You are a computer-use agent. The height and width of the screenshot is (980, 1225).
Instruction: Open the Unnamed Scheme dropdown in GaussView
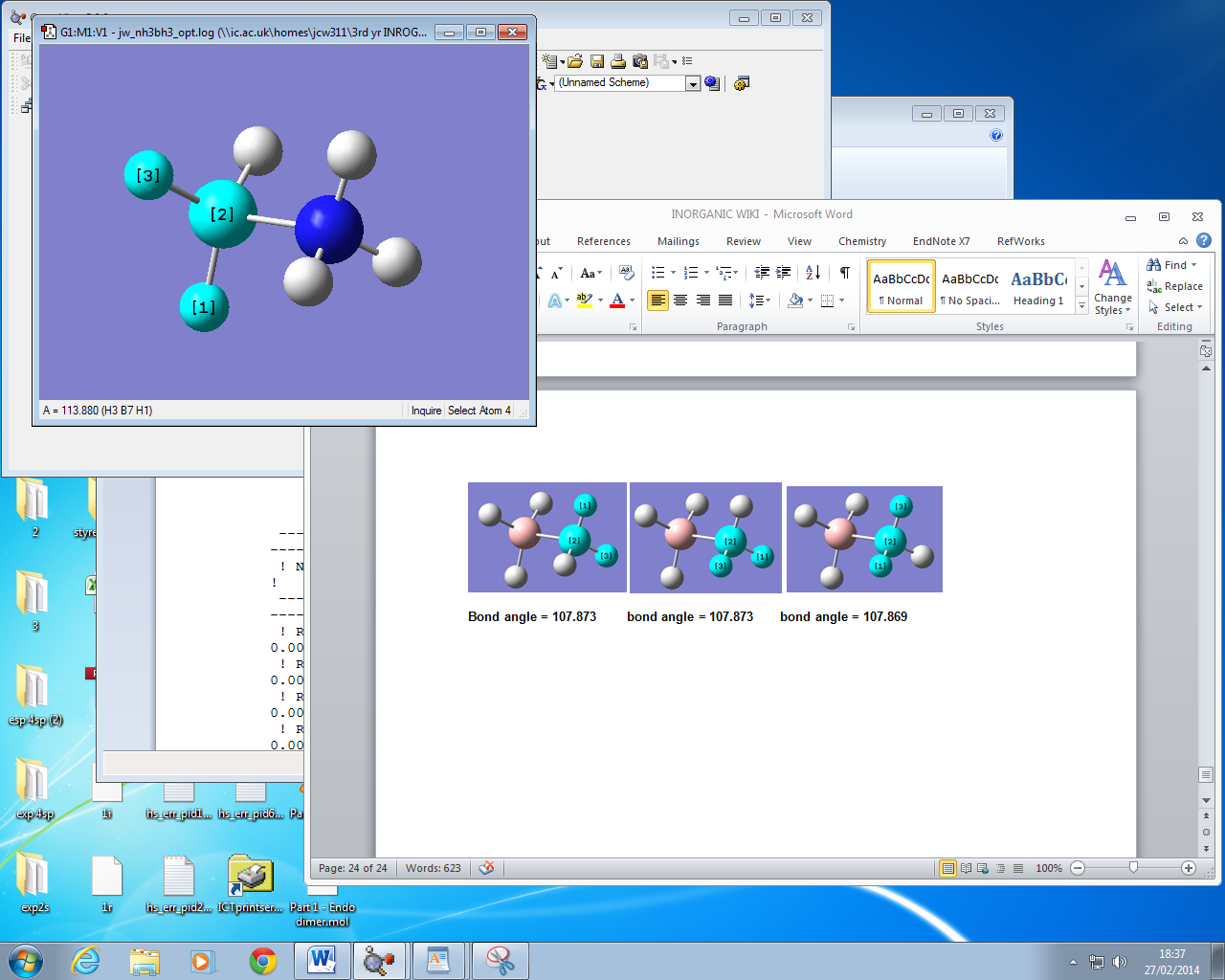click(x=693, y=83)
